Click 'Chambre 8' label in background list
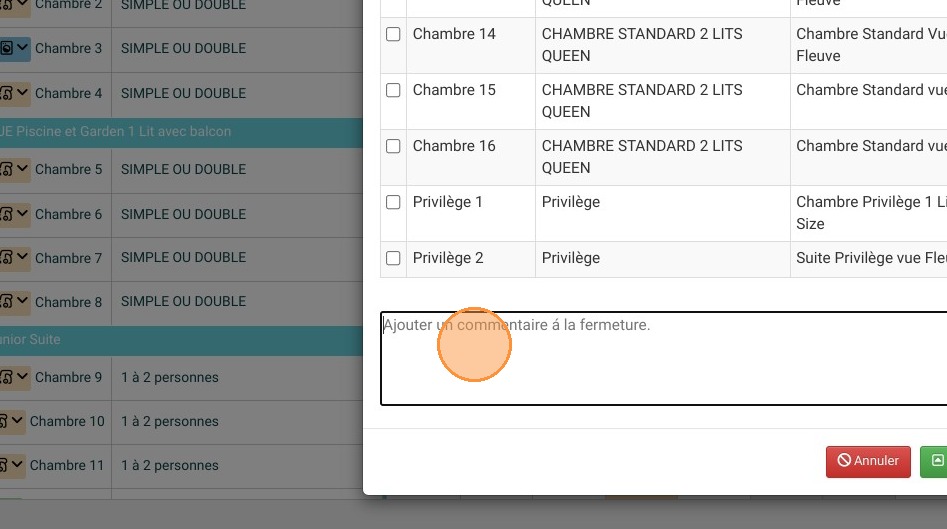 point(68,302)
